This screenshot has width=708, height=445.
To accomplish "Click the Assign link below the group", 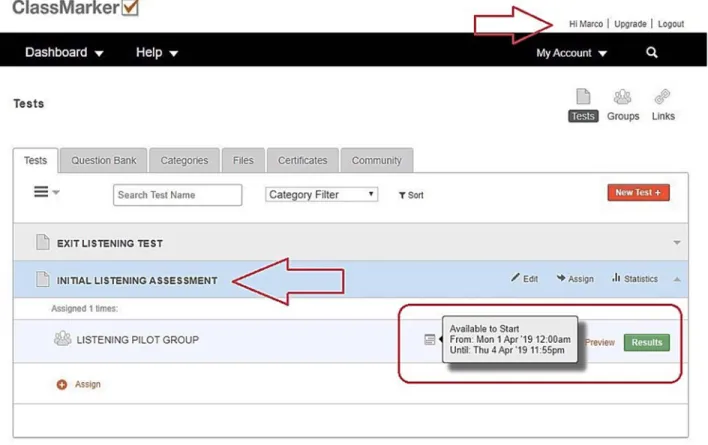I will coord(88,384).
